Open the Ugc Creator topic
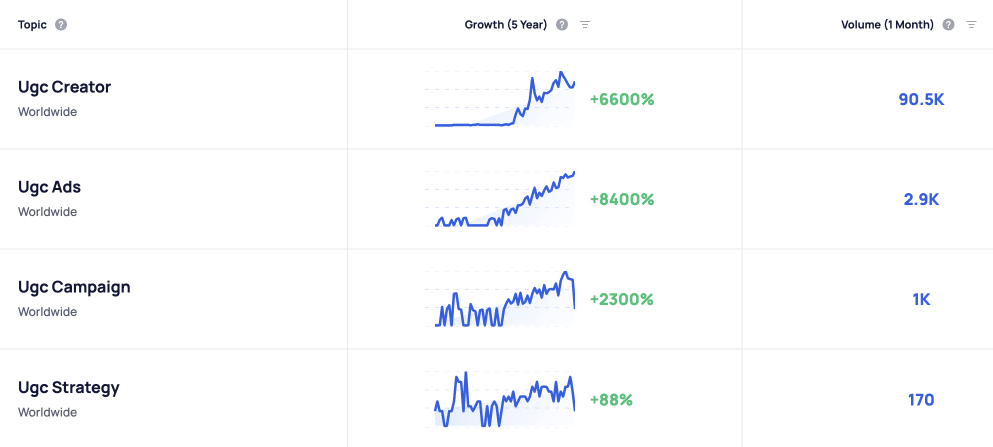This screenshot has height=447, width=993. (x=65, y=87)
